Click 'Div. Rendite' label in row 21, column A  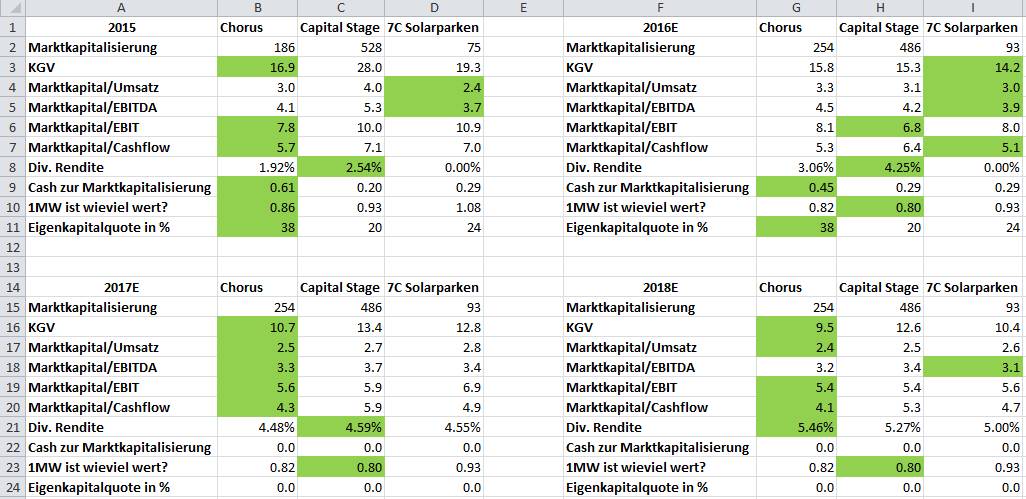tap(64, 428)
